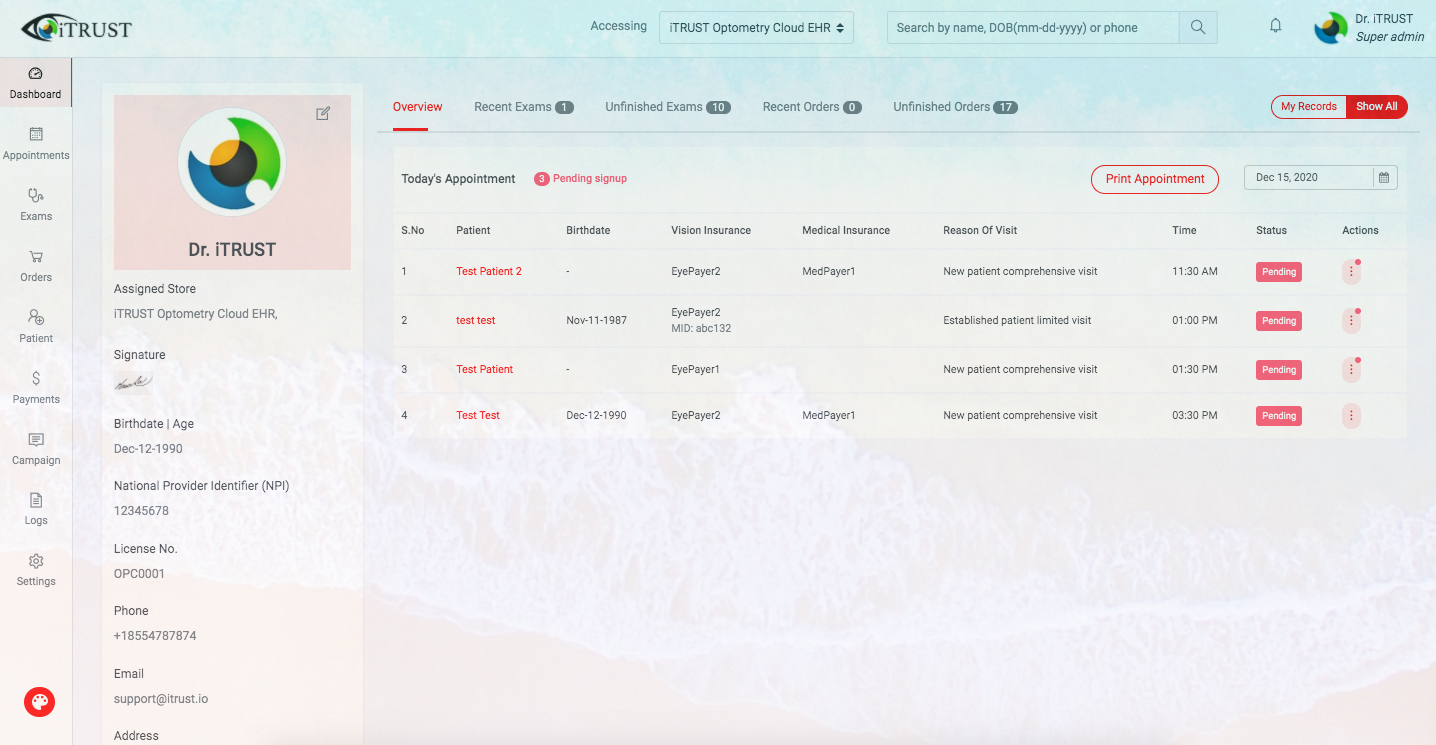
Task: Select the Exams icon in the left sidebar
Action: 36,203
